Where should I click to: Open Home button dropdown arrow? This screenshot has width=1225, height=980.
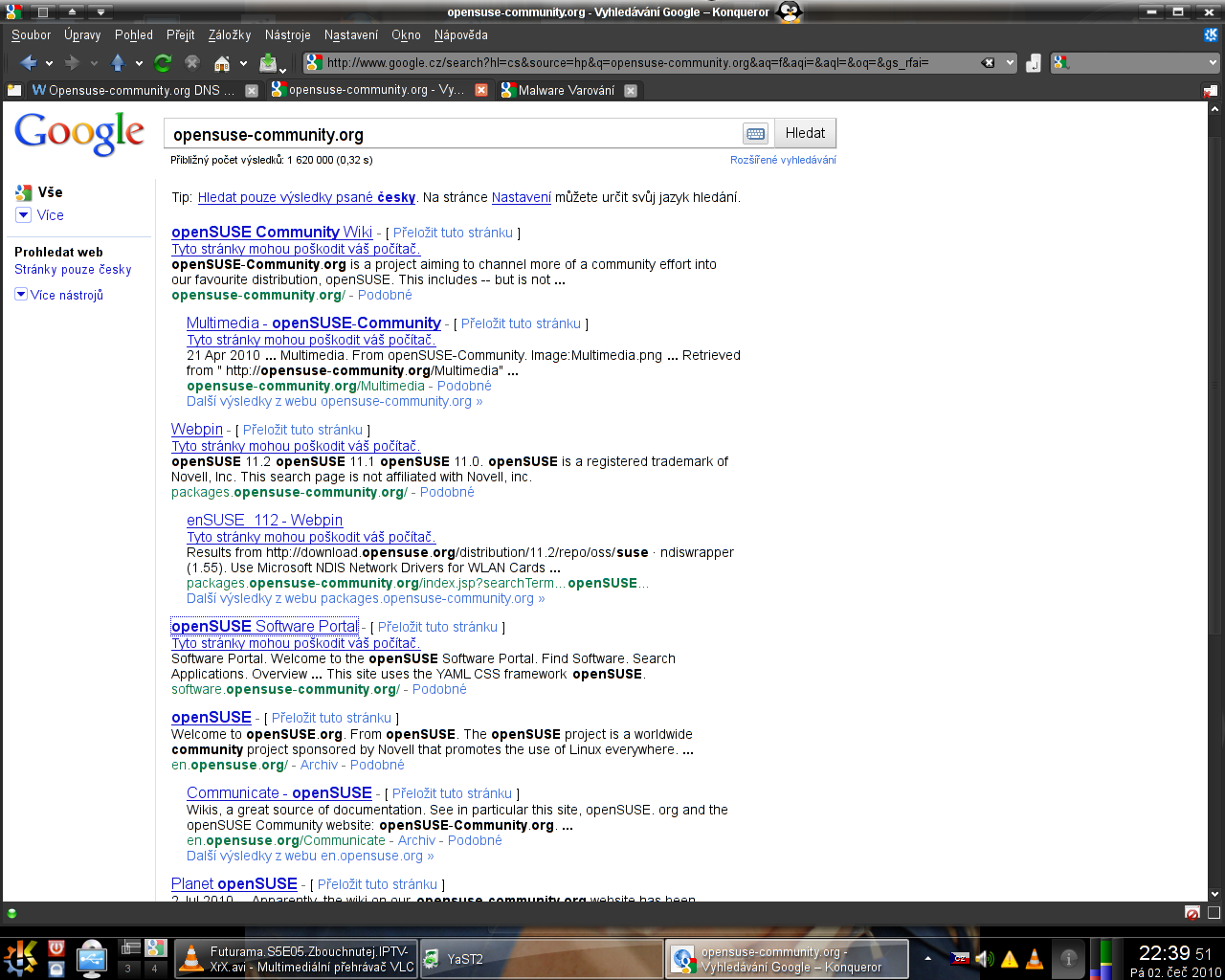point(243,64)
